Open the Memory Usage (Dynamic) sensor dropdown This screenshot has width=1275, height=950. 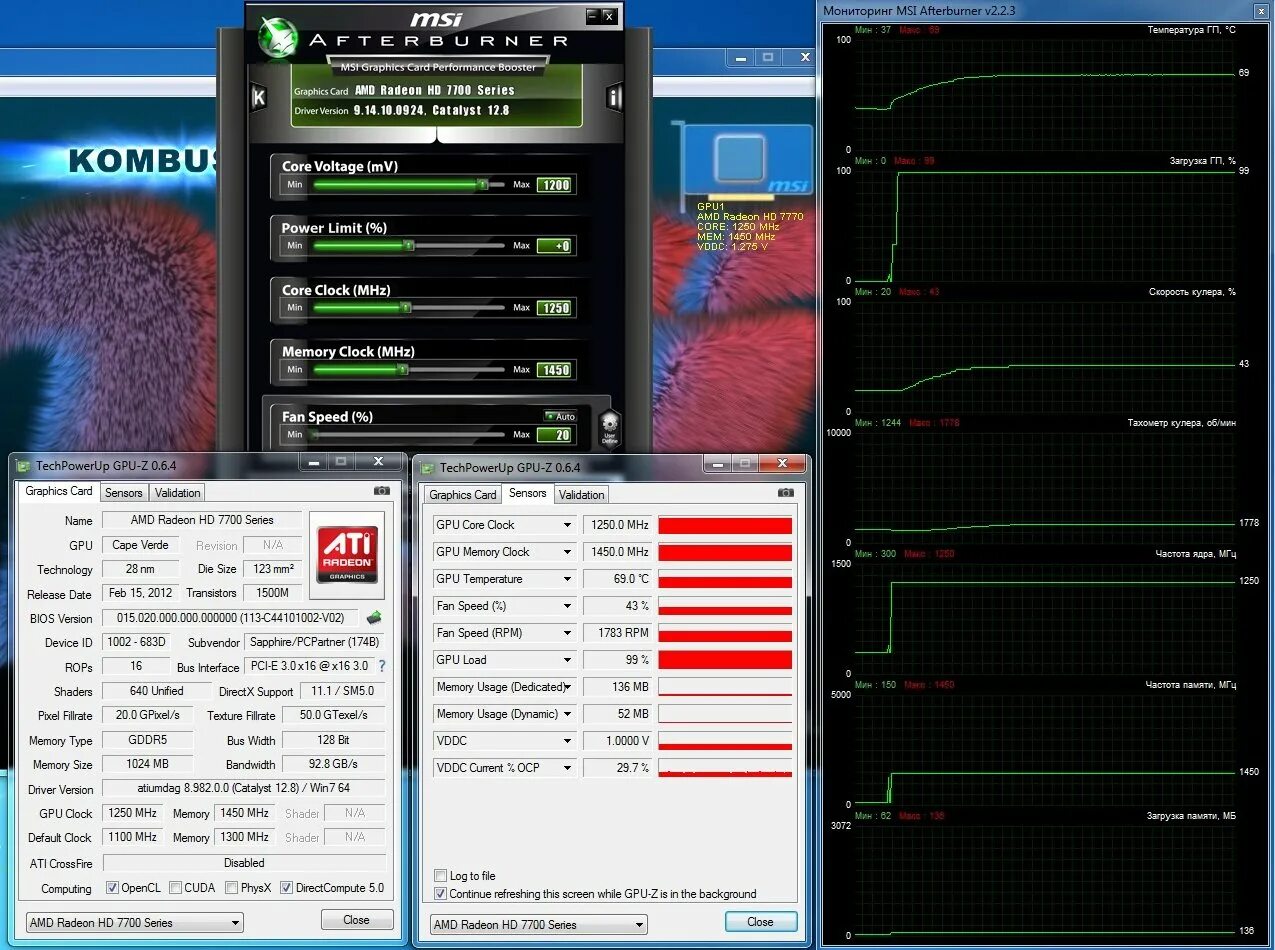(567, 714)
